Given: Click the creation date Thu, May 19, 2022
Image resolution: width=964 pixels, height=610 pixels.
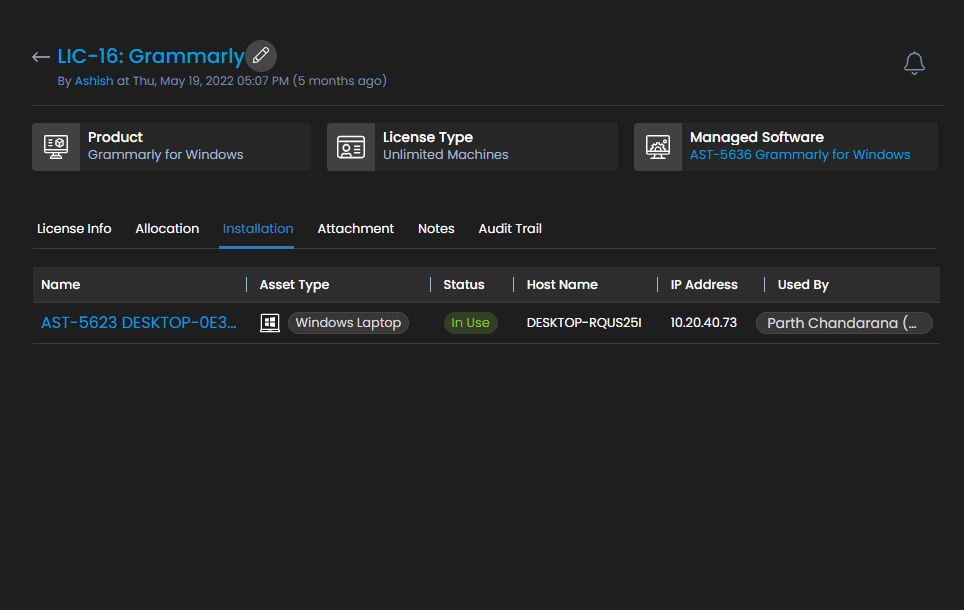Looking at the screenshot, I should click(x=183, y=81).
